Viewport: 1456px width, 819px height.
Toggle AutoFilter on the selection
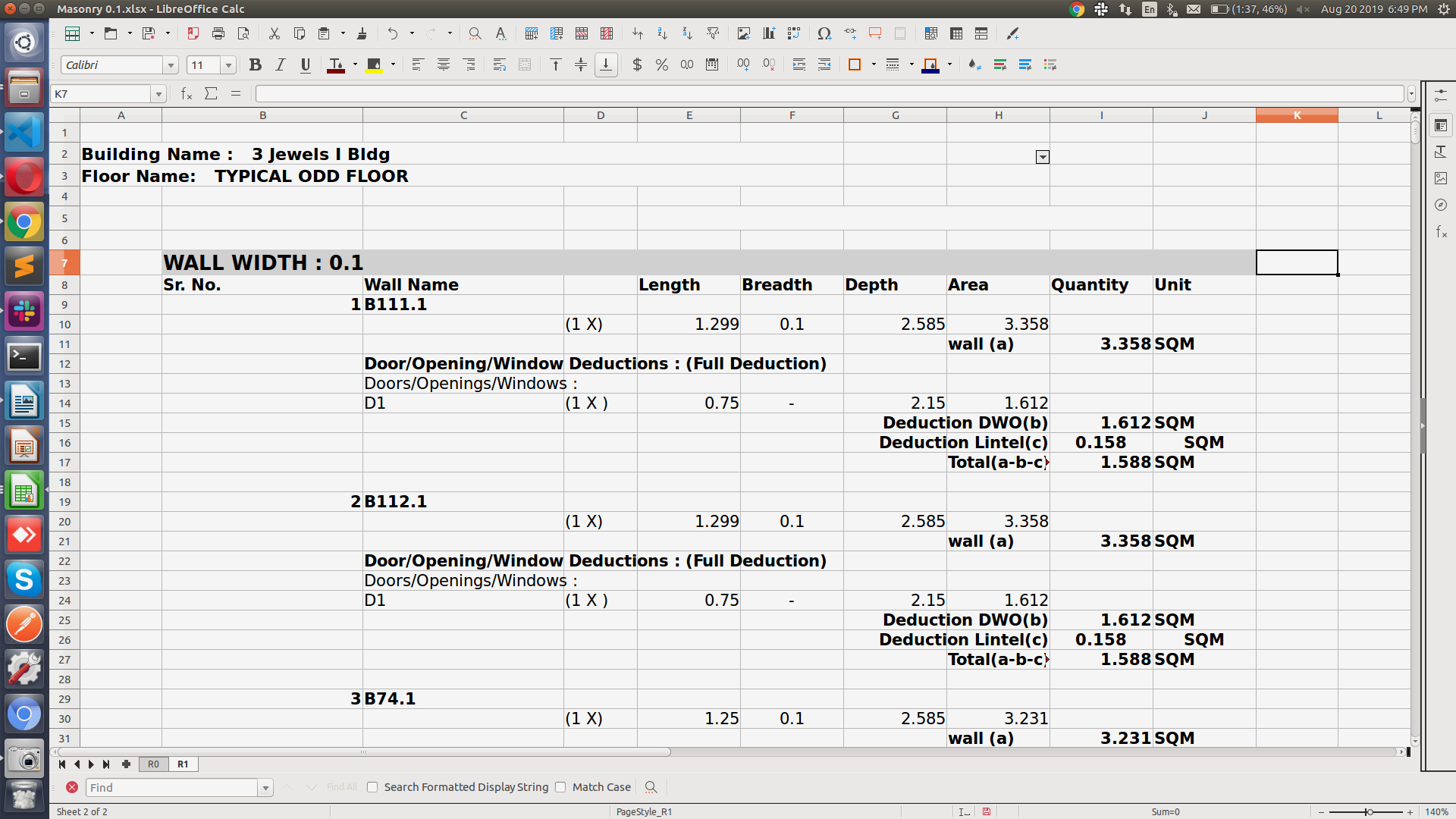pyautogui.click(x=713, y=33)
